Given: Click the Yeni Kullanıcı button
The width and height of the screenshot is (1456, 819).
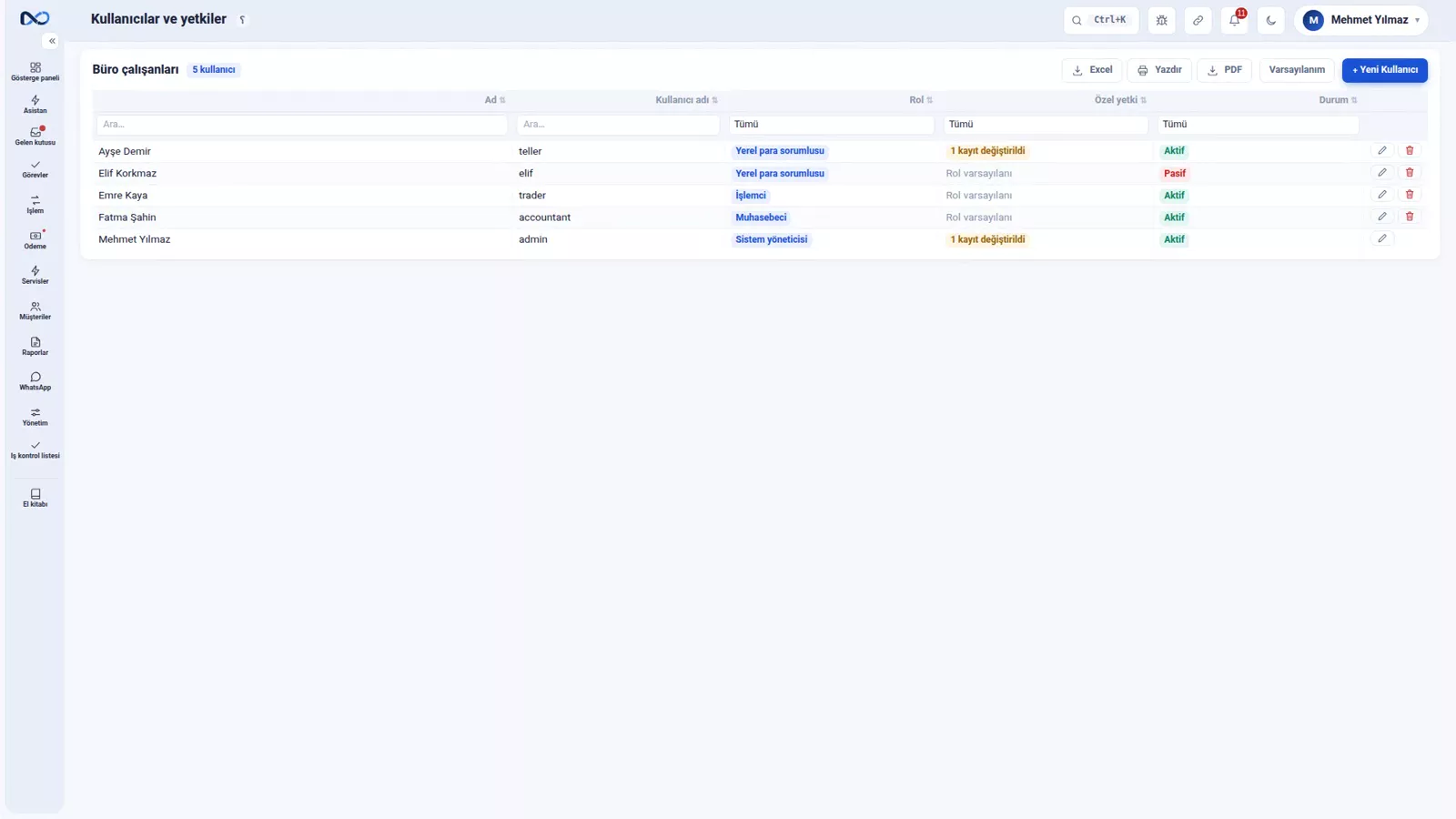Looking at the screenshot, I should point(1385,70).
